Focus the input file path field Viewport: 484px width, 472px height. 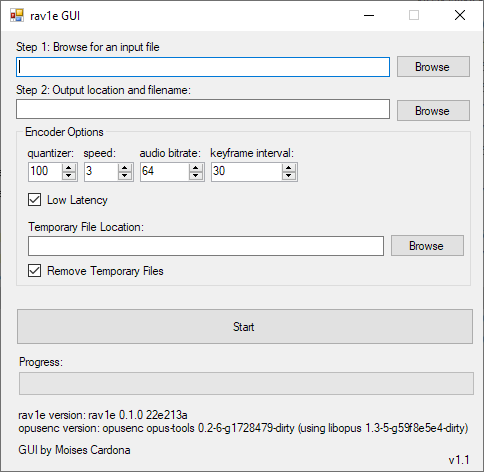pyautogui.click(x=203, y=67)
